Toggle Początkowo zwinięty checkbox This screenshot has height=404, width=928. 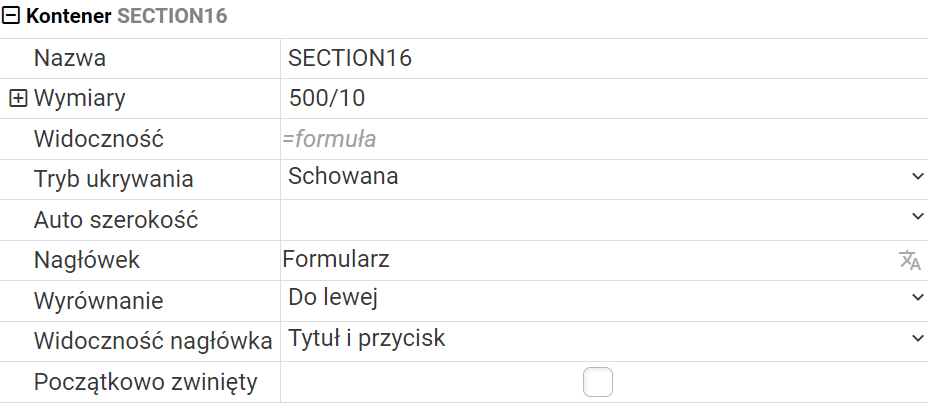pos(598,382)
